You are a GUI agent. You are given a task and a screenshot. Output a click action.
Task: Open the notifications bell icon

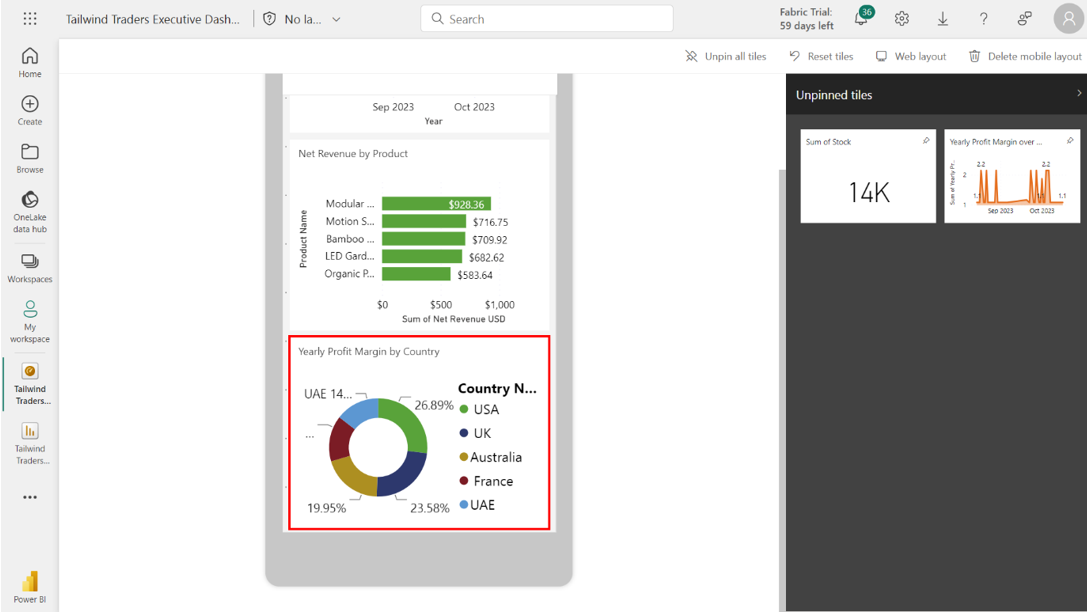pos(861,19)
